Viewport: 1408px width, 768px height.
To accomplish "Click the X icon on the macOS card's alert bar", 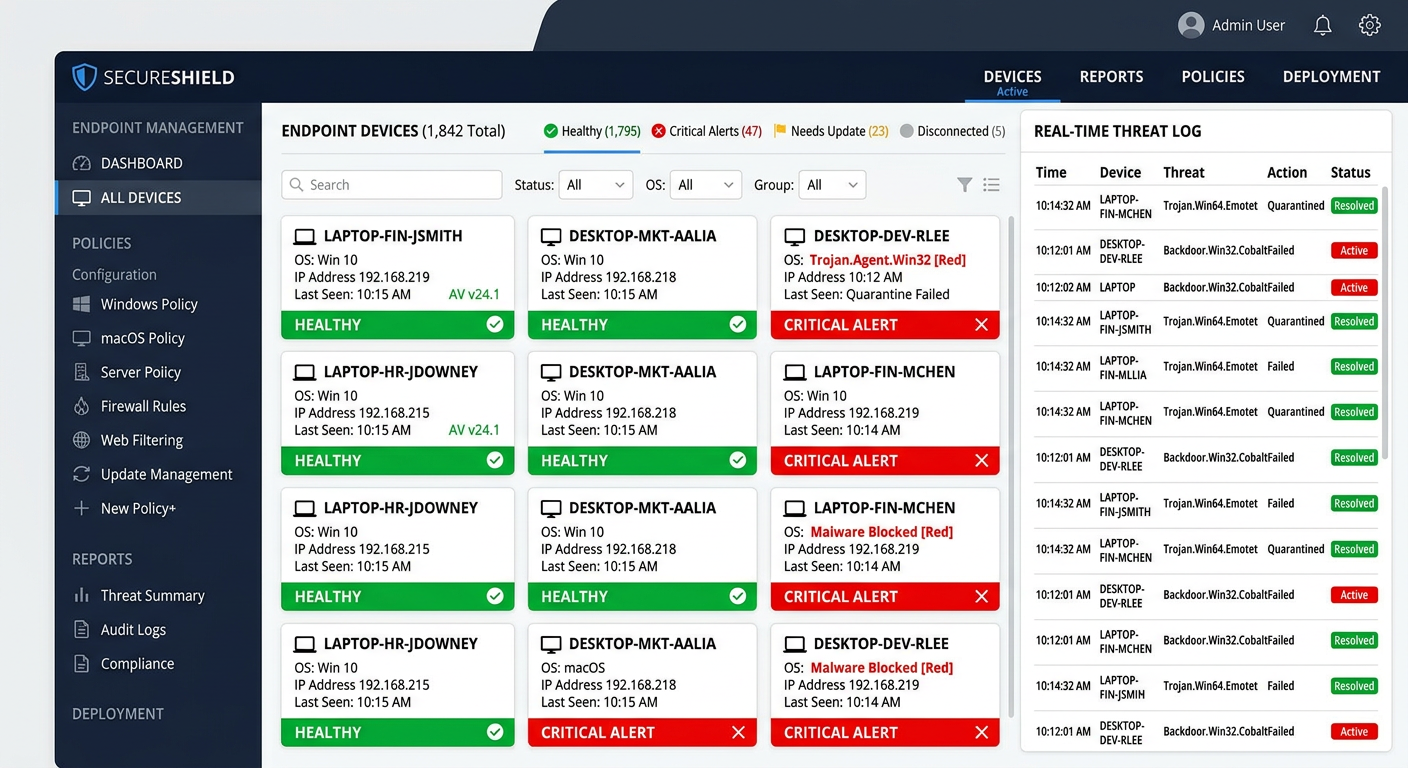I will (738, 732).
